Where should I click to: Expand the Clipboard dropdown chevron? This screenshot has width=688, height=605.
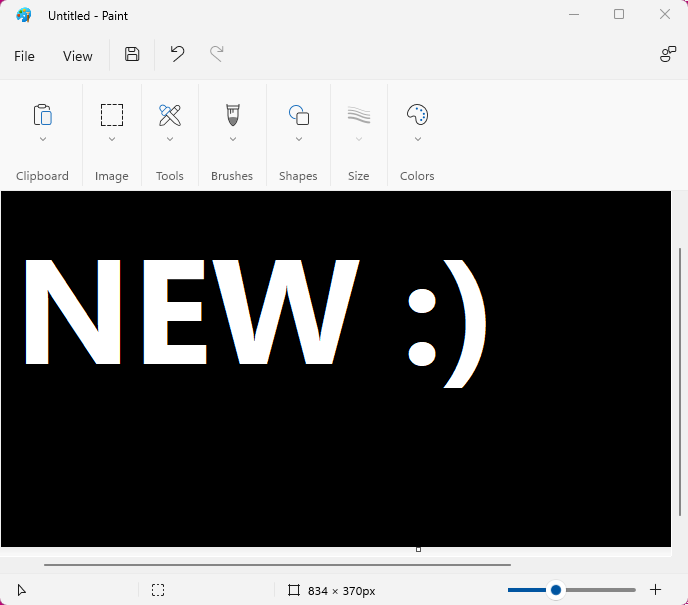[42, 139]
